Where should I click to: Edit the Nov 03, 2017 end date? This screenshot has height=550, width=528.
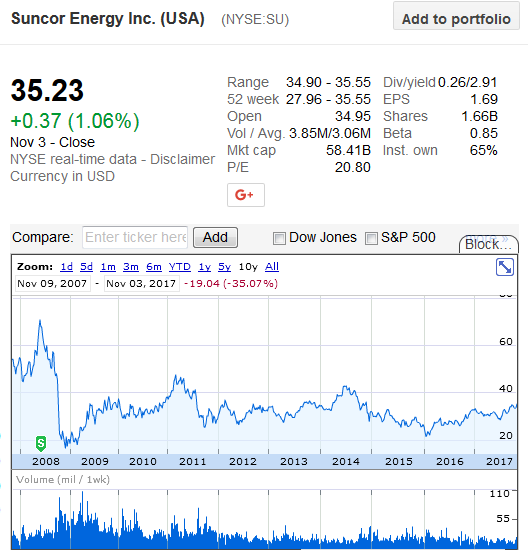(141, 283)
